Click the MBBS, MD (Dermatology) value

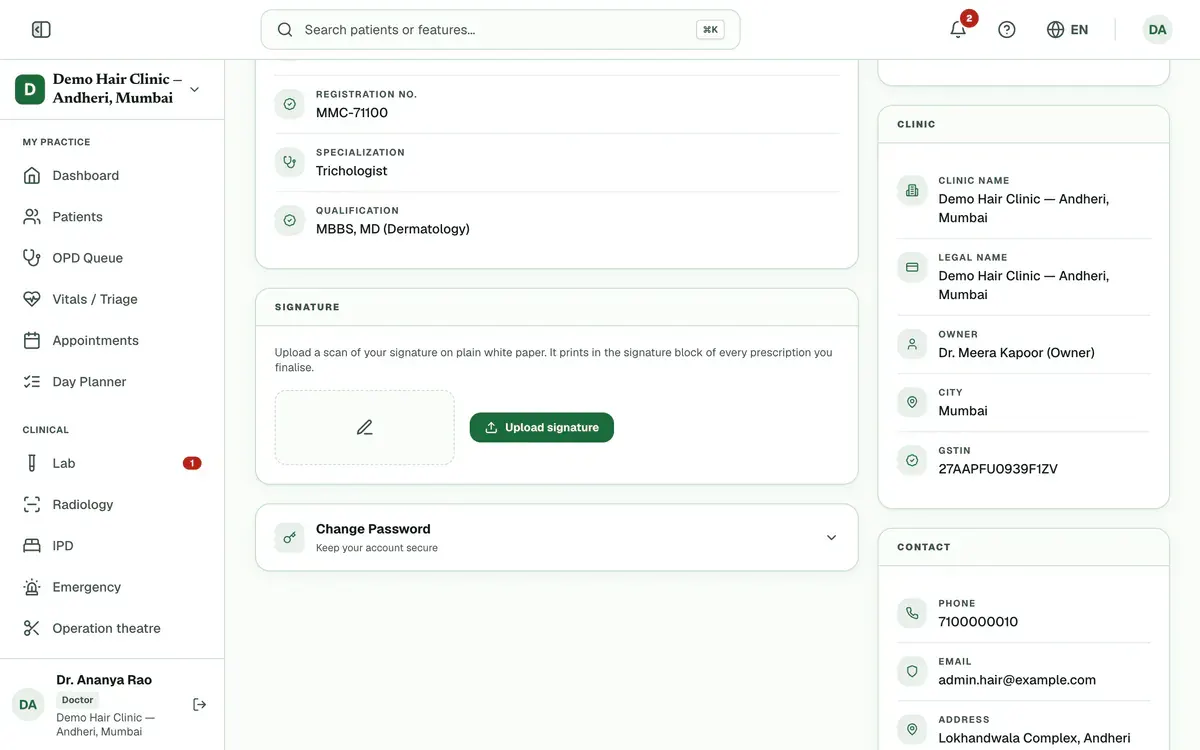[x=393, y=229]
